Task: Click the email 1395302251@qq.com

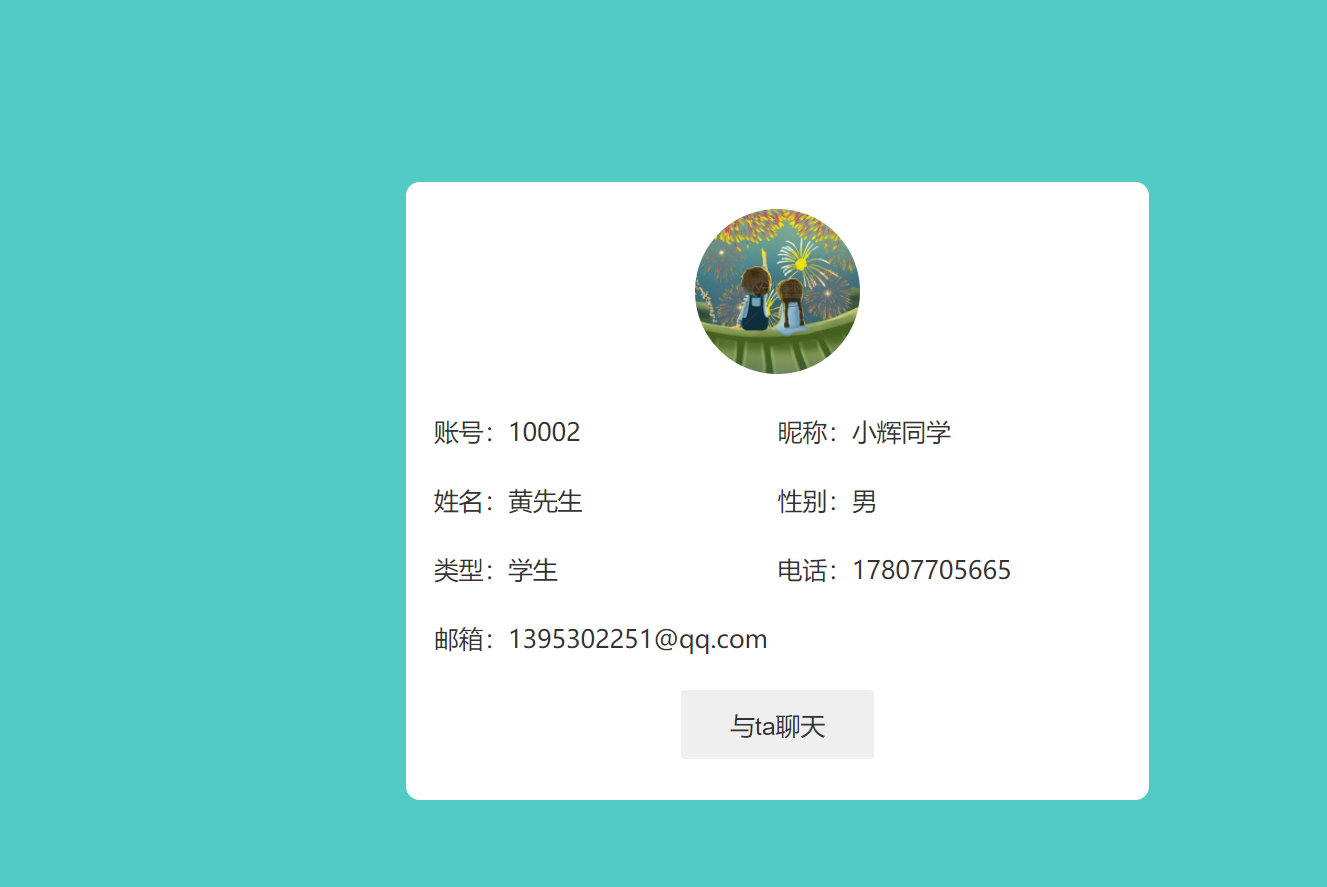Action: [x=637, y=638]
